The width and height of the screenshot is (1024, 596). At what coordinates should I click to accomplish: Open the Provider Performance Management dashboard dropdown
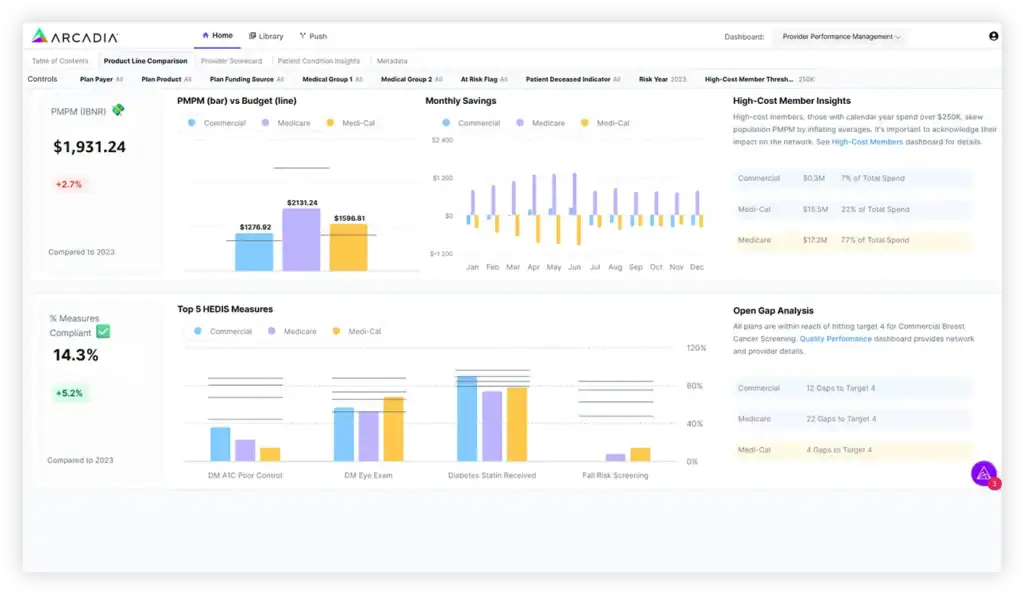(x=841, y=37)
